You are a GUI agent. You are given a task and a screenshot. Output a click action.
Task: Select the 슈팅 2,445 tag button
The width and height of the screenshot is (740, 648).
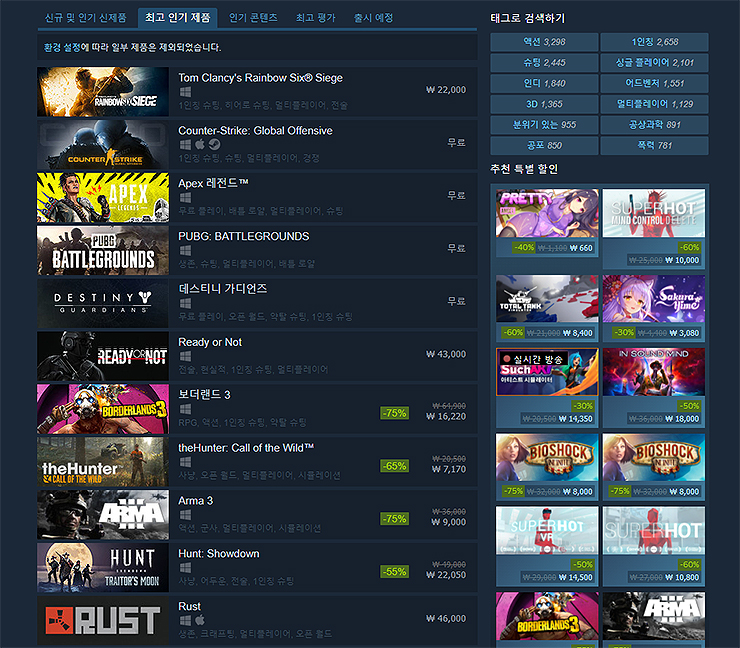click(544, 63)
